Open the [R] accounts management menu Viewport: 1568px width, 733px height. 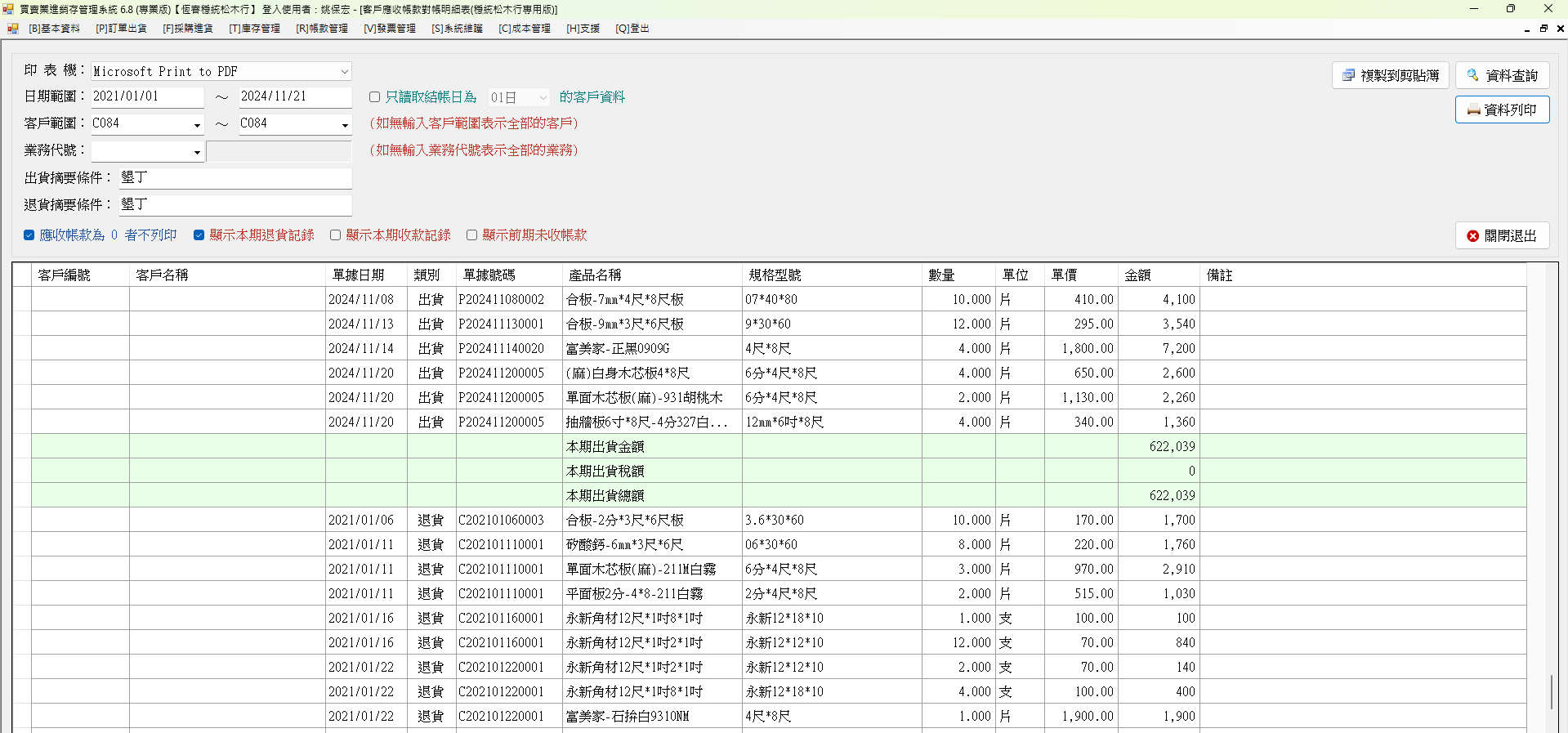tap(322, 29)
